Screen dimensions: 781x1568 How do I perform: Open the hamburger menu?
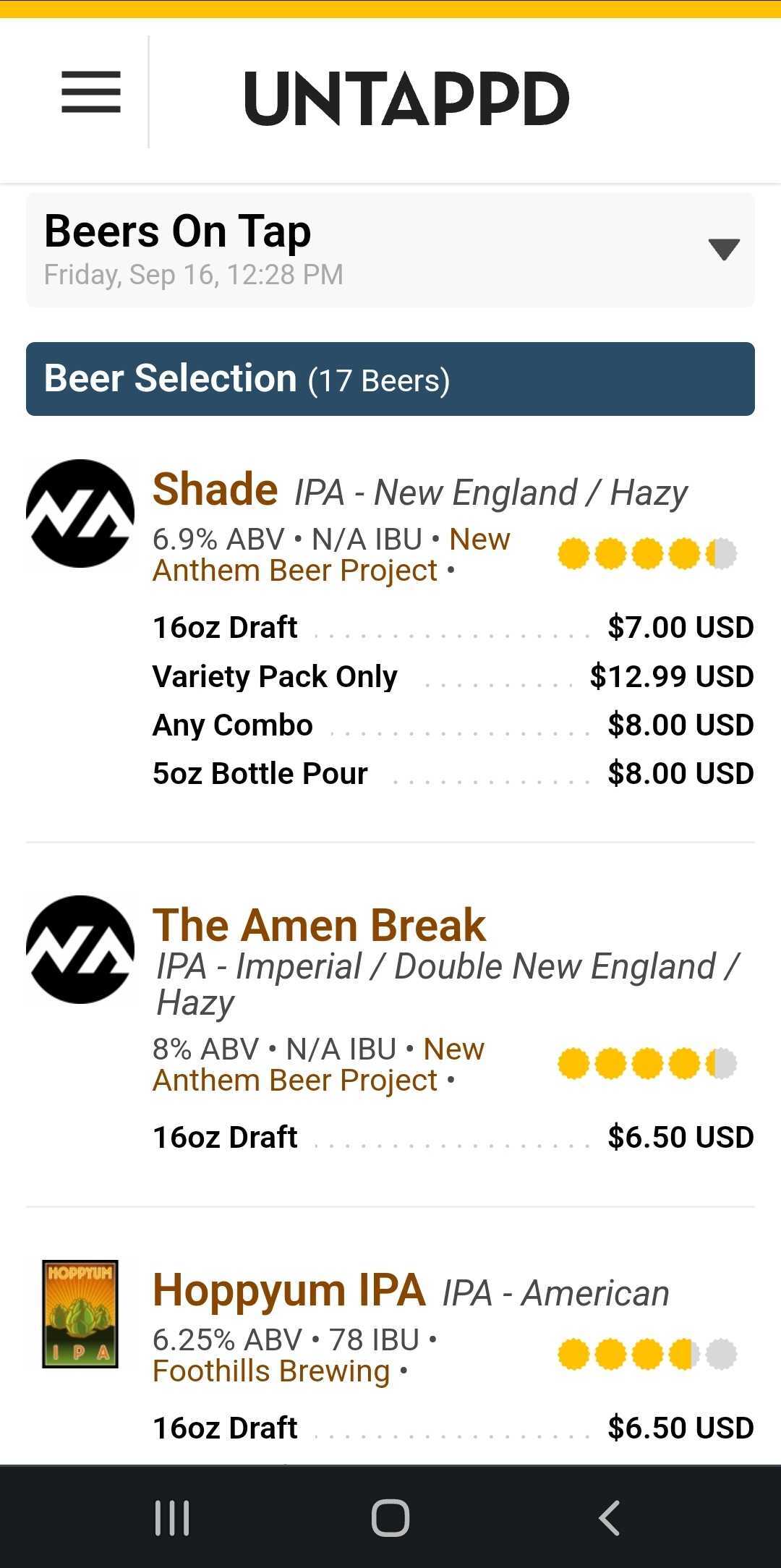click(91, 92)
